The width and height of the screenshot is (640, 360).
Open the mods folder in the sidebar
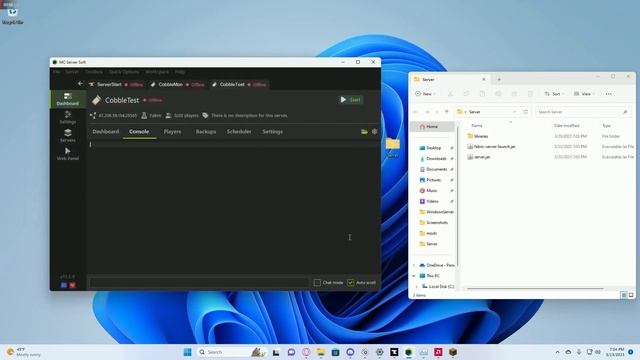(x=431, y=233)
